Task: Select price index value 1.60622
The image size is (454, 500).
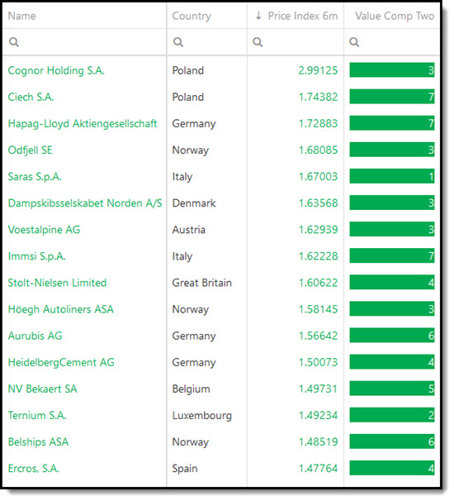Action: pyautogui.click(x=318, y=283)
